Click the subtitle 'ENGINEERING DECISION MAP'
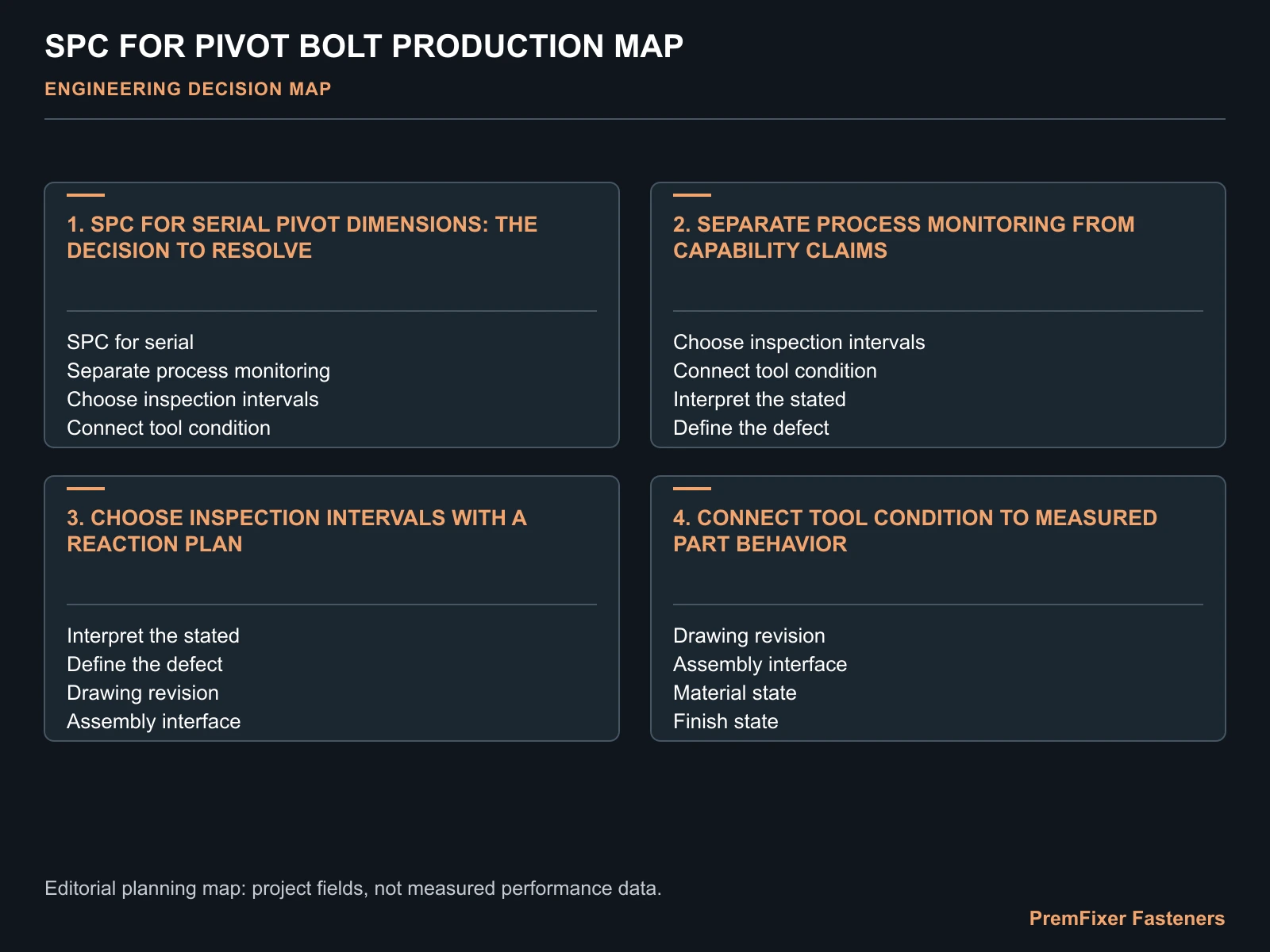 coord(188,89)
